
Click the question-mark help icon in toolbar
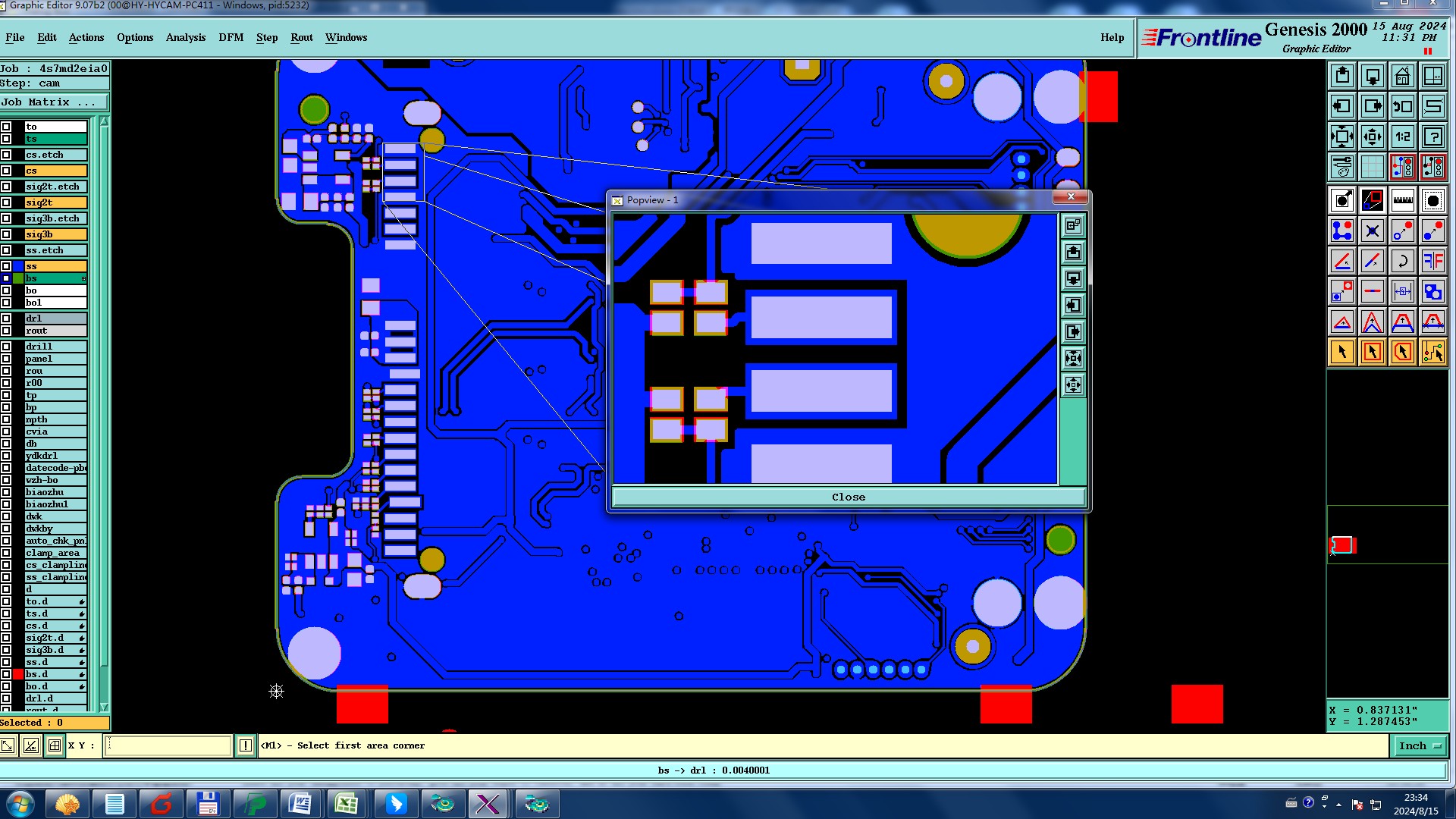[1432, 137]
